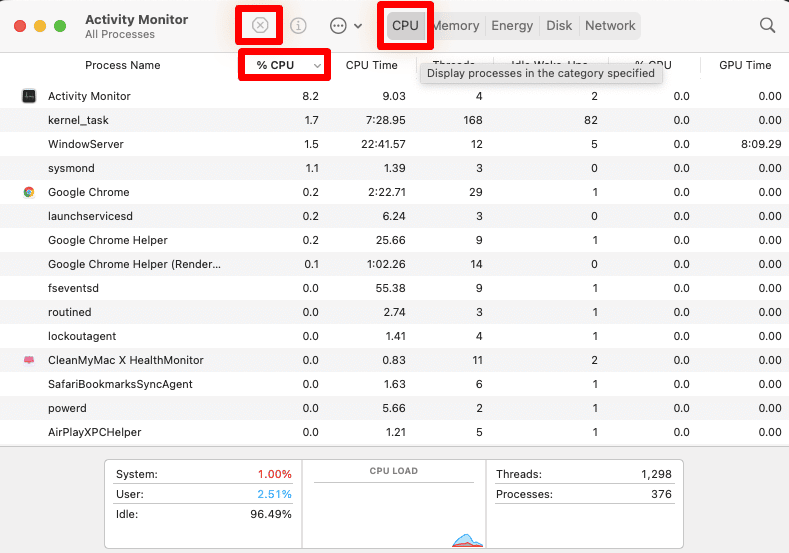Toggle sort order on % CPU column
The image size is (789, 553).
click(286, 65)
